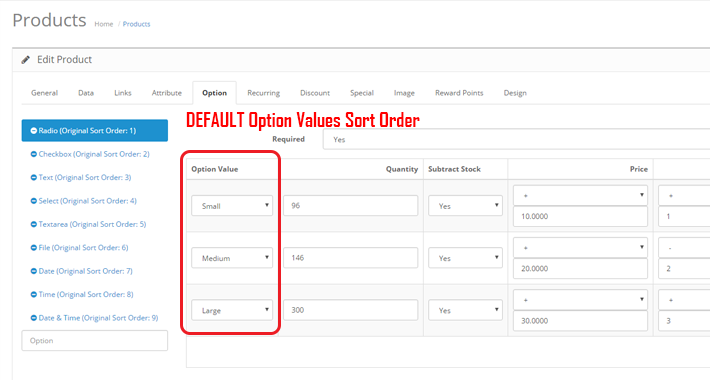The width and height of the screenshot is (710, 380).
Task: Select the Option tab
Action: [215, 93]
